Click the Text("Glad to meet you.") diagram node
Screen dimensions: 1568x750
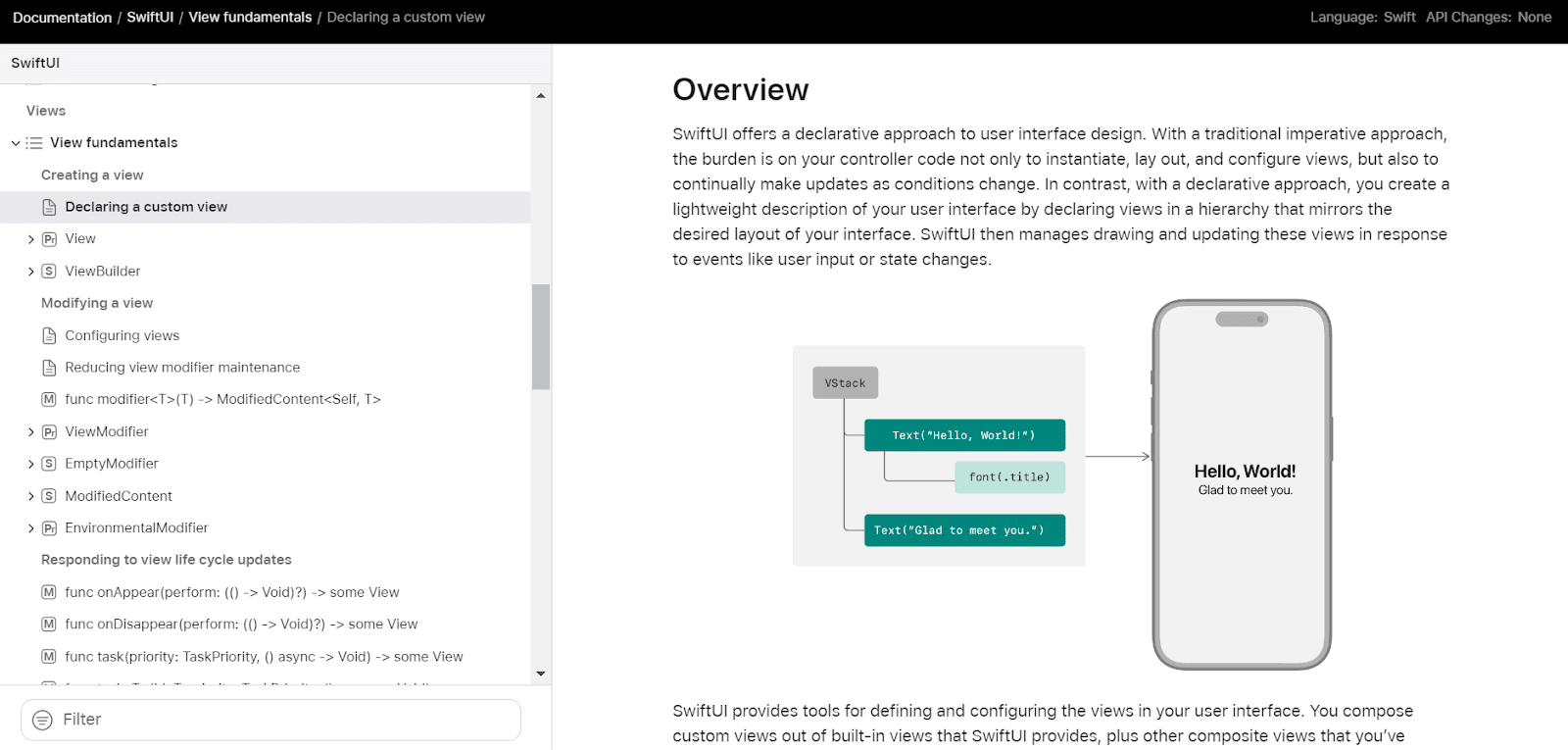click(964, 530)
